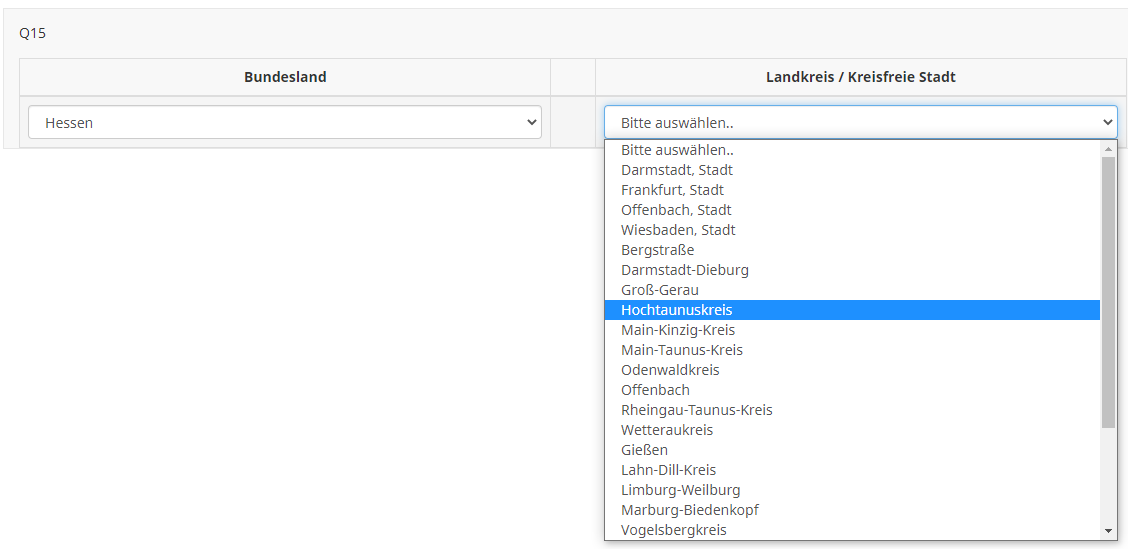This screenshot has height=549, width=1128.
Task: Click the Landkreis / Kreisfreie Stadt column header
Action: 860,77
